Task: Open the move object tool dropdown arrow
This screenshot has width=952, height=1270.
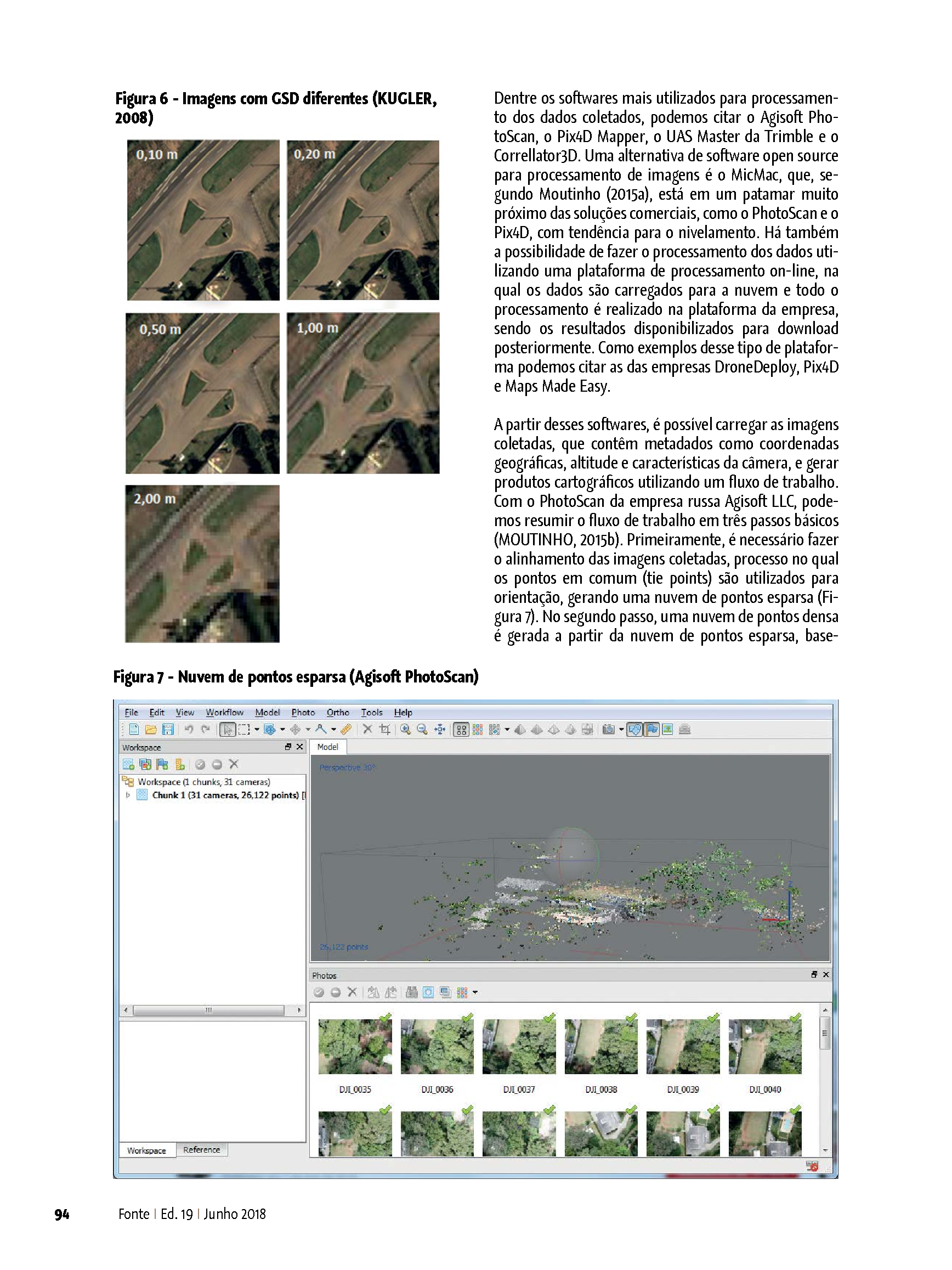Action: coord(308,730)
